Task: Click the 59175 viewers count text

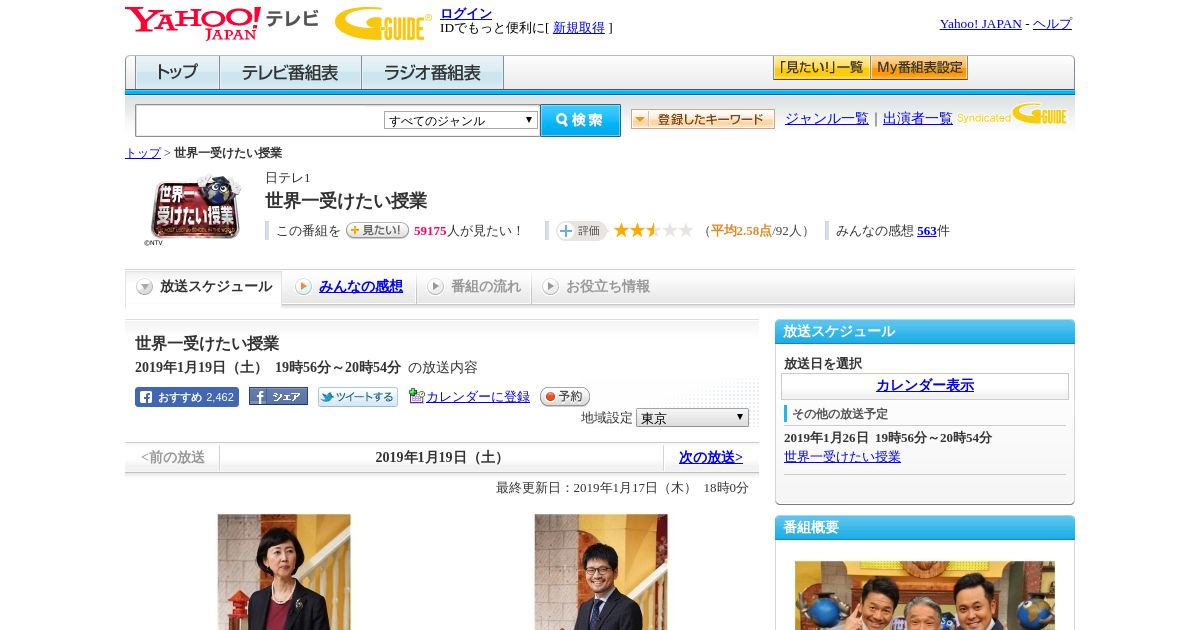Action: click(430, 231)
